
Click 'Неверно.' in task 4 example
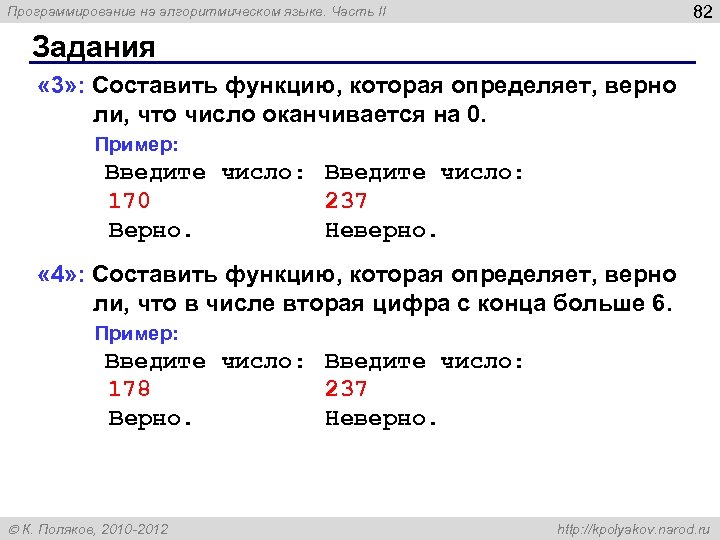[x=381, y=418]
